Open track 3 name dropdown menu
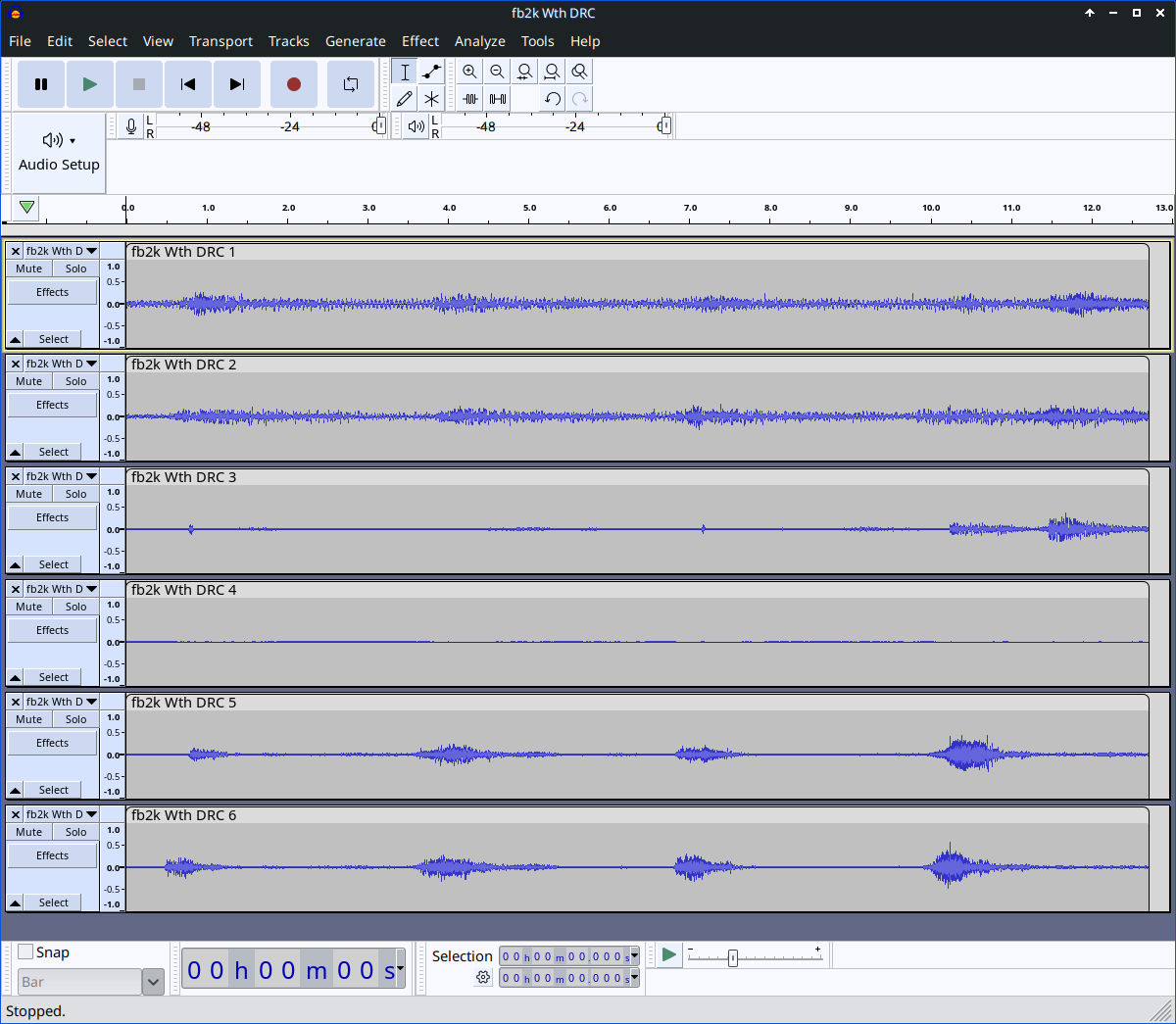Viewport: 1176px width, 1024px height. 61,476
